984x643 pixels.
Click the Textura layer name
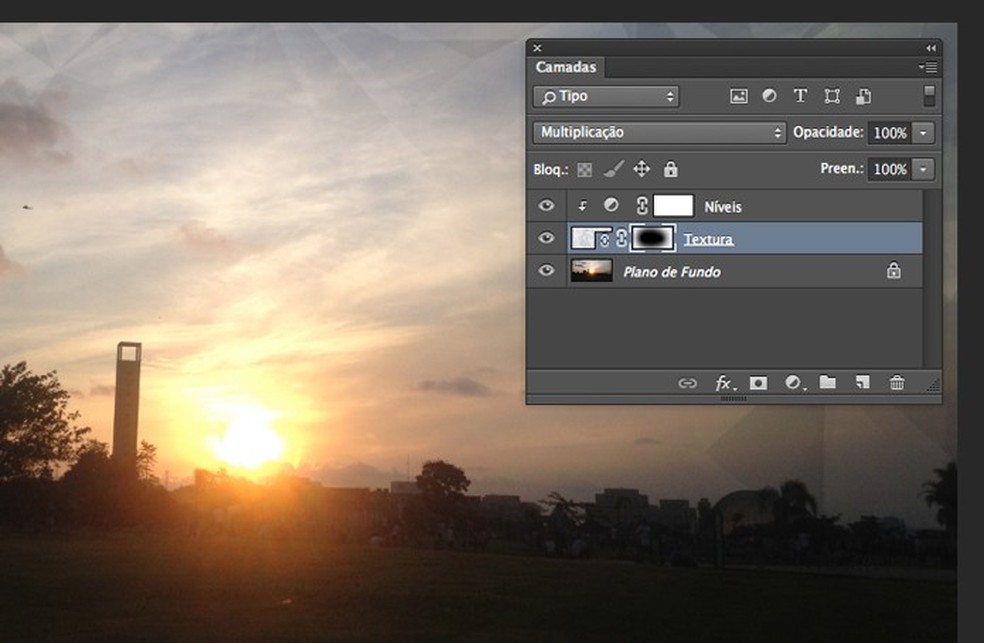(x=708, y=239)
